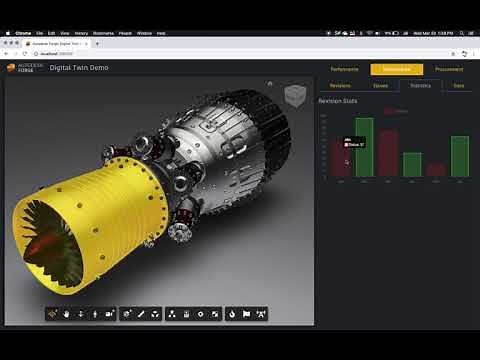Open Chrome three-dot menu

tap(474, 54)
